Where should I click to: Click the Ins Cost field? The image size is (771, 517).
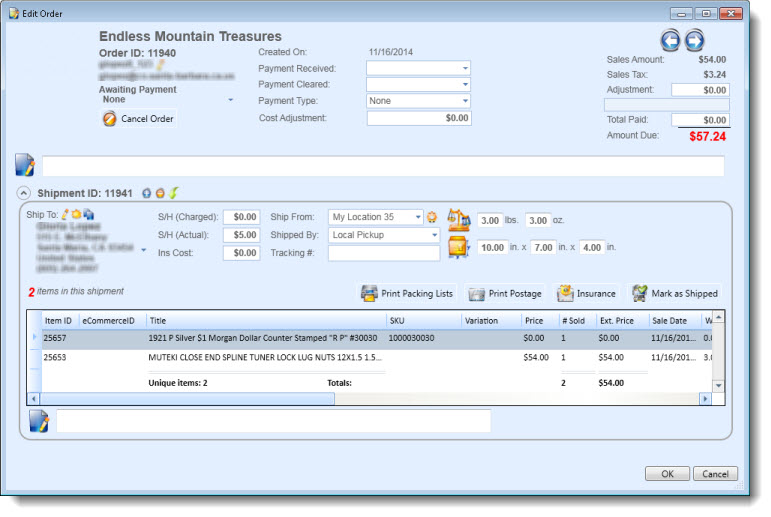241,253
